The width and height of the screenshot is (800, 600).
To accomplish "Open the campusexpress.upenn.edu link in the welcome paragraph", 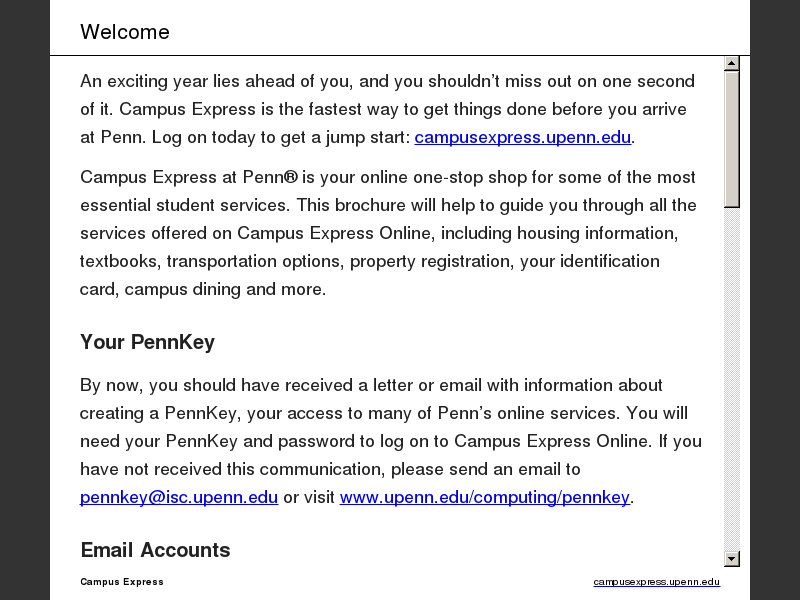I will coord(522,137).
